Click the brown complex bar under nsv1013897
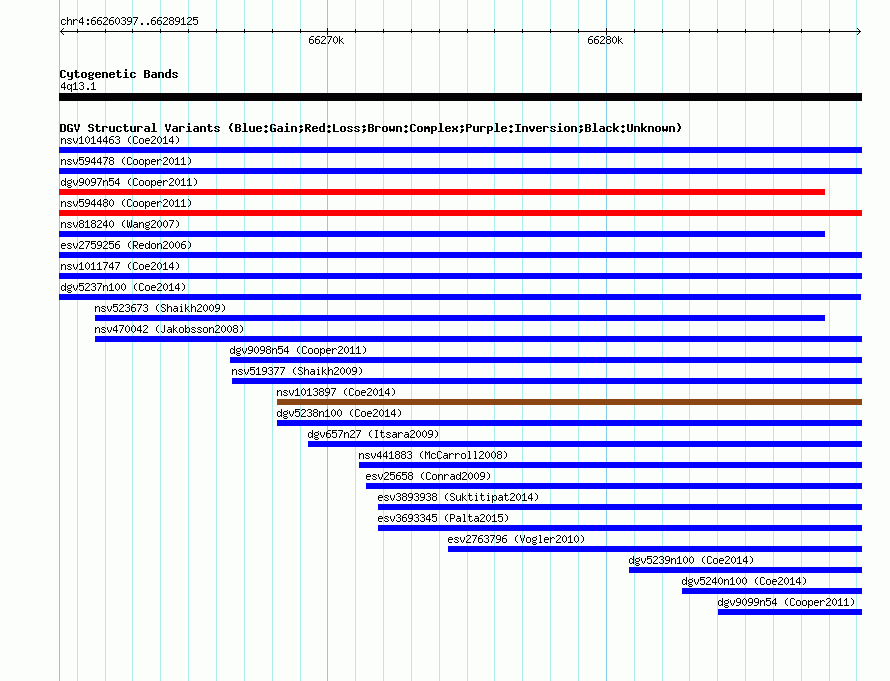Image resolution: width=890 pixels, height=681 pixels. pos(569,402)
